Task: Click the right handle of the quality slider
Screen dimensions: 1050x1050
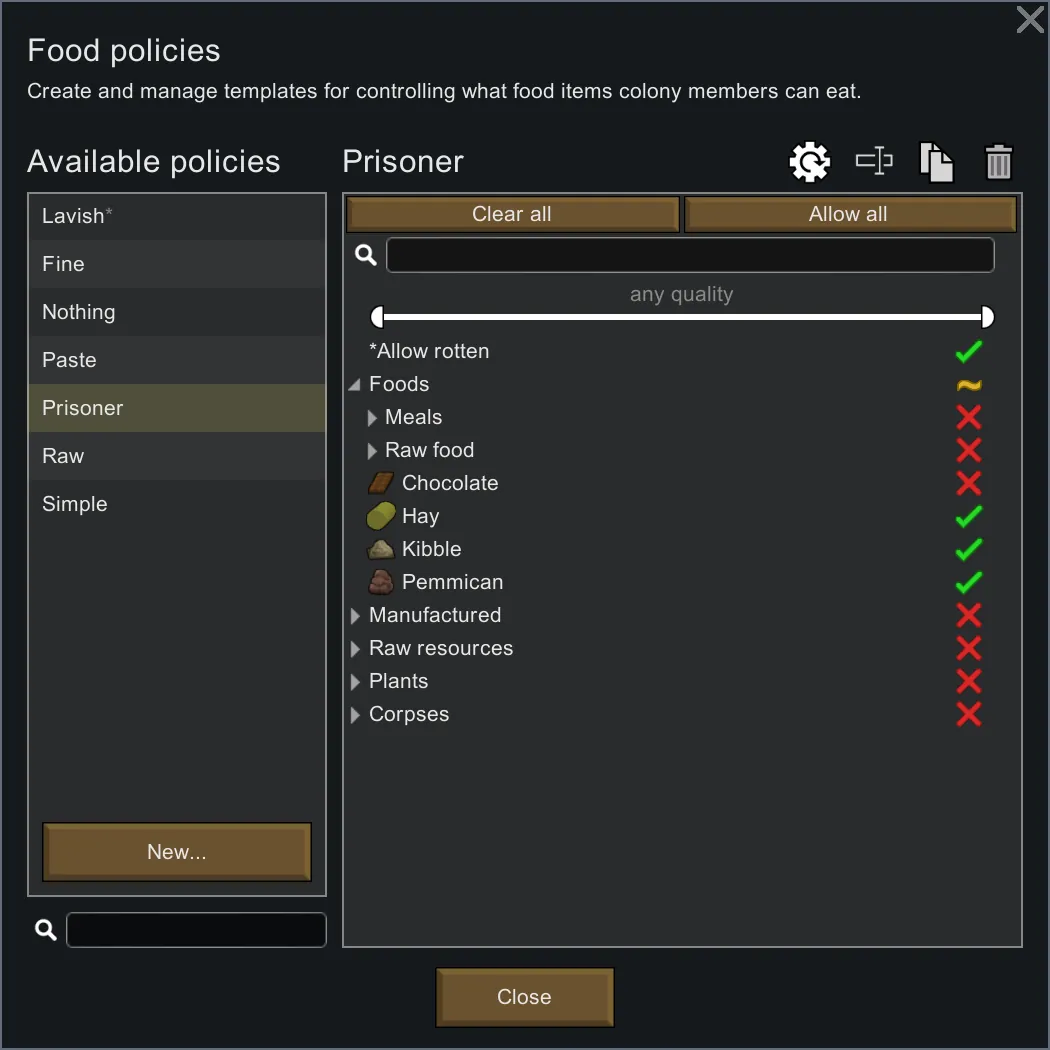Action: [x=987, y=317]
